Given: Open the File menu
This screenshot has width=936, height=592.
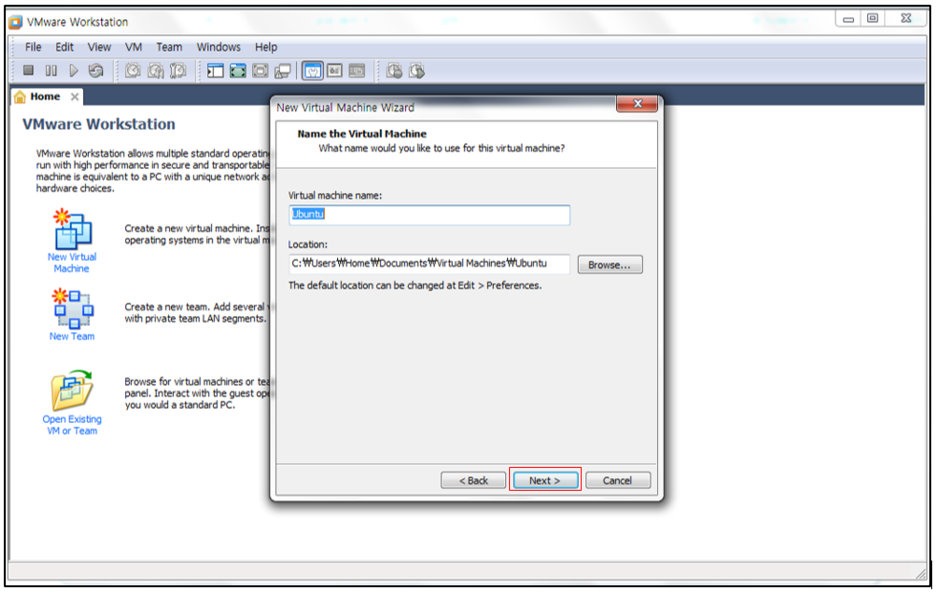Looking at the screenshot, I should click(x=33, y=47).
